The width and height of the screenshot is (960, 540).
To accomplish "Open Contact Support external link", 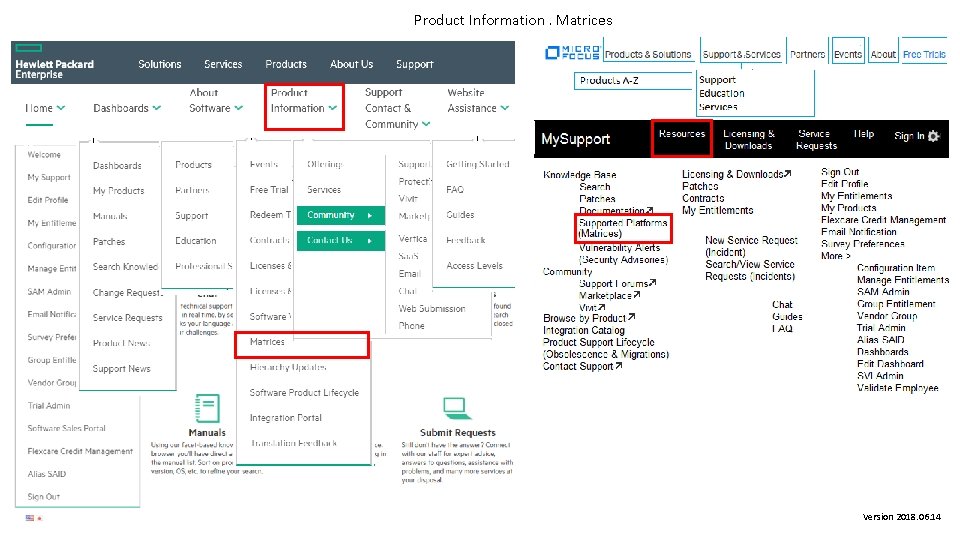I will (582, 366).
